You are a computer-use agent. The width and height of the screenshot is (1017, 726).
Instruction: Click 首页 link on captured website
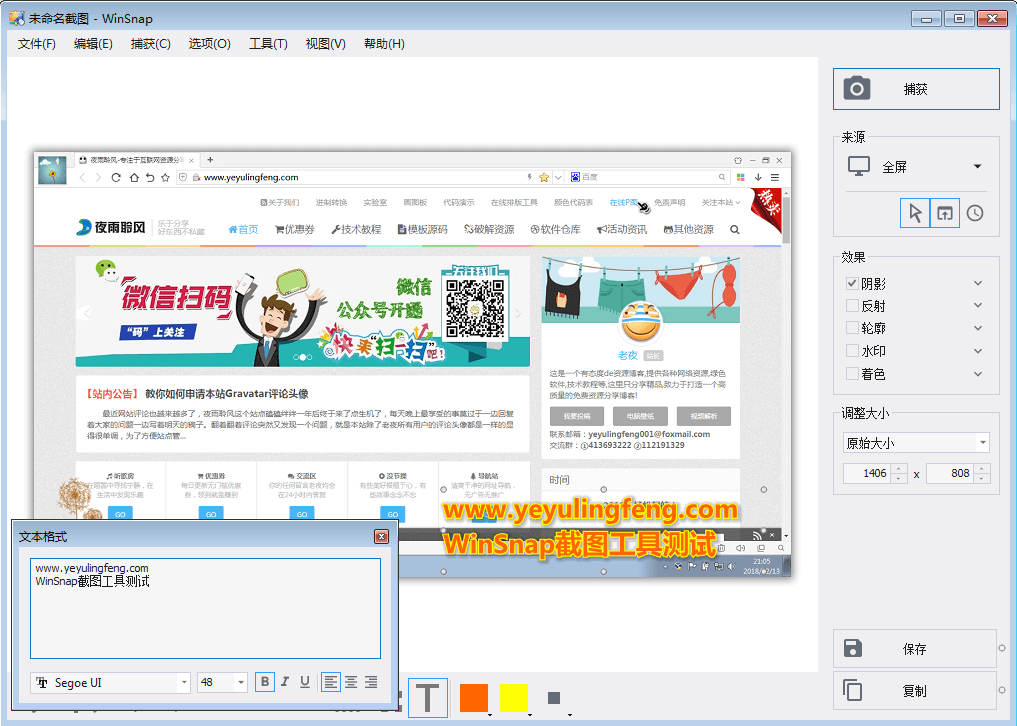coord(243,230)
